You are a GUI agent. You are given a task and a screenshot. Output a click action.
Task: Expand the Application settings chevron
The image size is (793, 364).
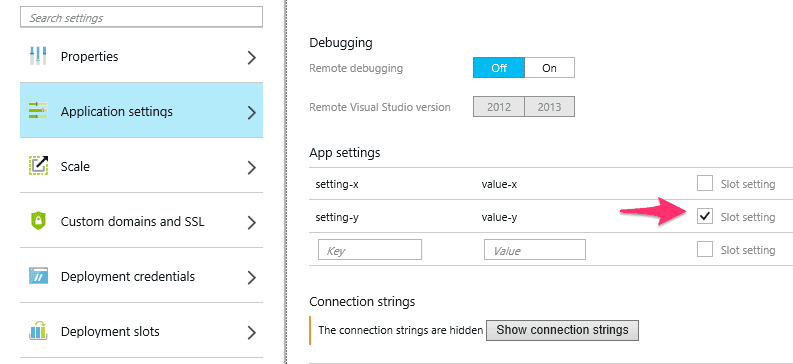pos(251,113)
